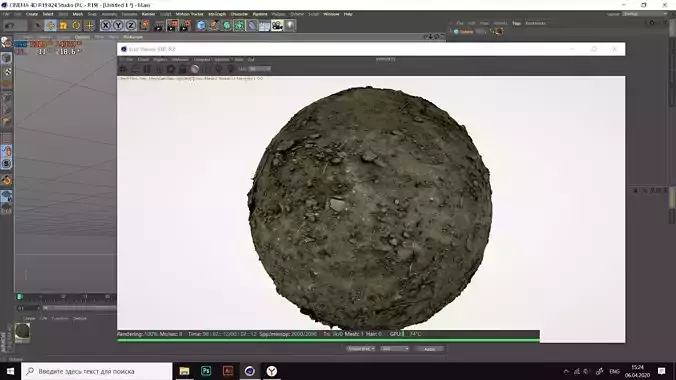Select the Live Selection arrow tool
The height and width of the screenshot is (380, 676).
point(38,25)
